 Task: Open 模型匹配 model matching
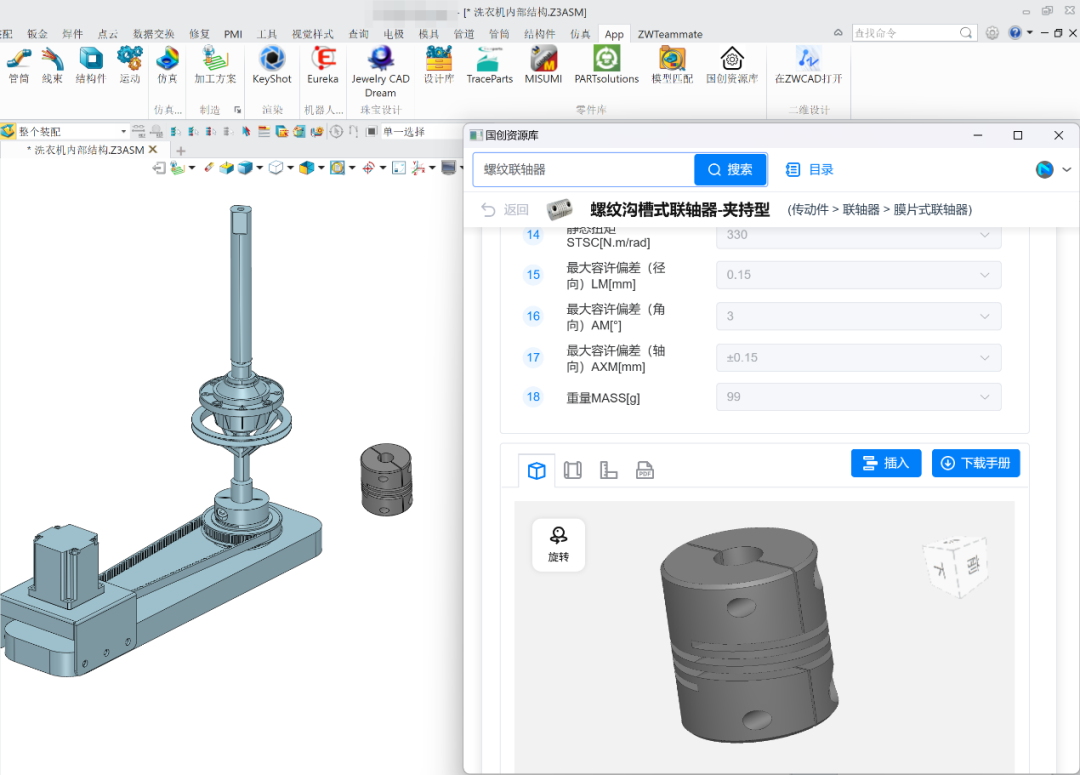coord(672,66)
